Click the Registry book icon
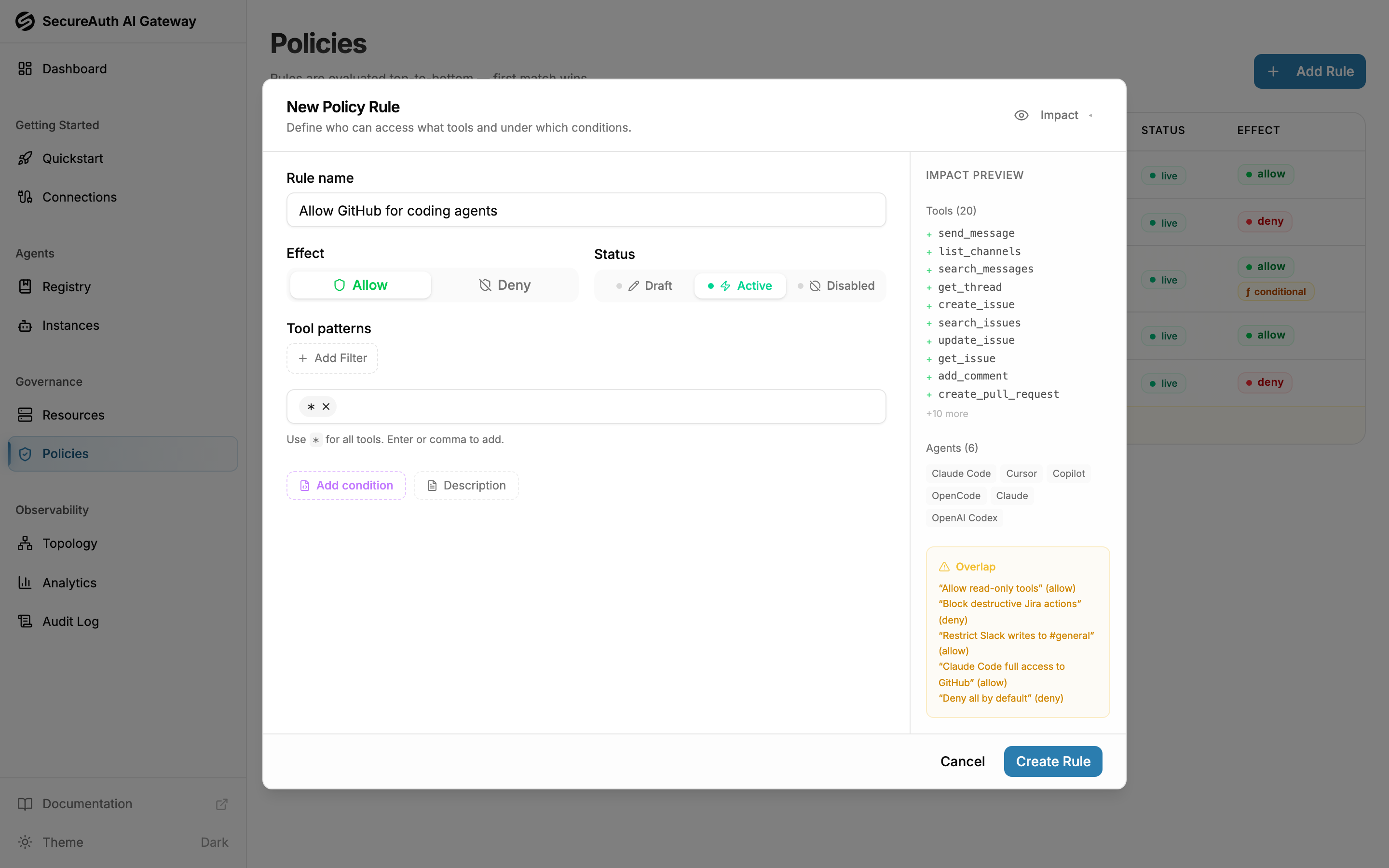 click(25, 286)
